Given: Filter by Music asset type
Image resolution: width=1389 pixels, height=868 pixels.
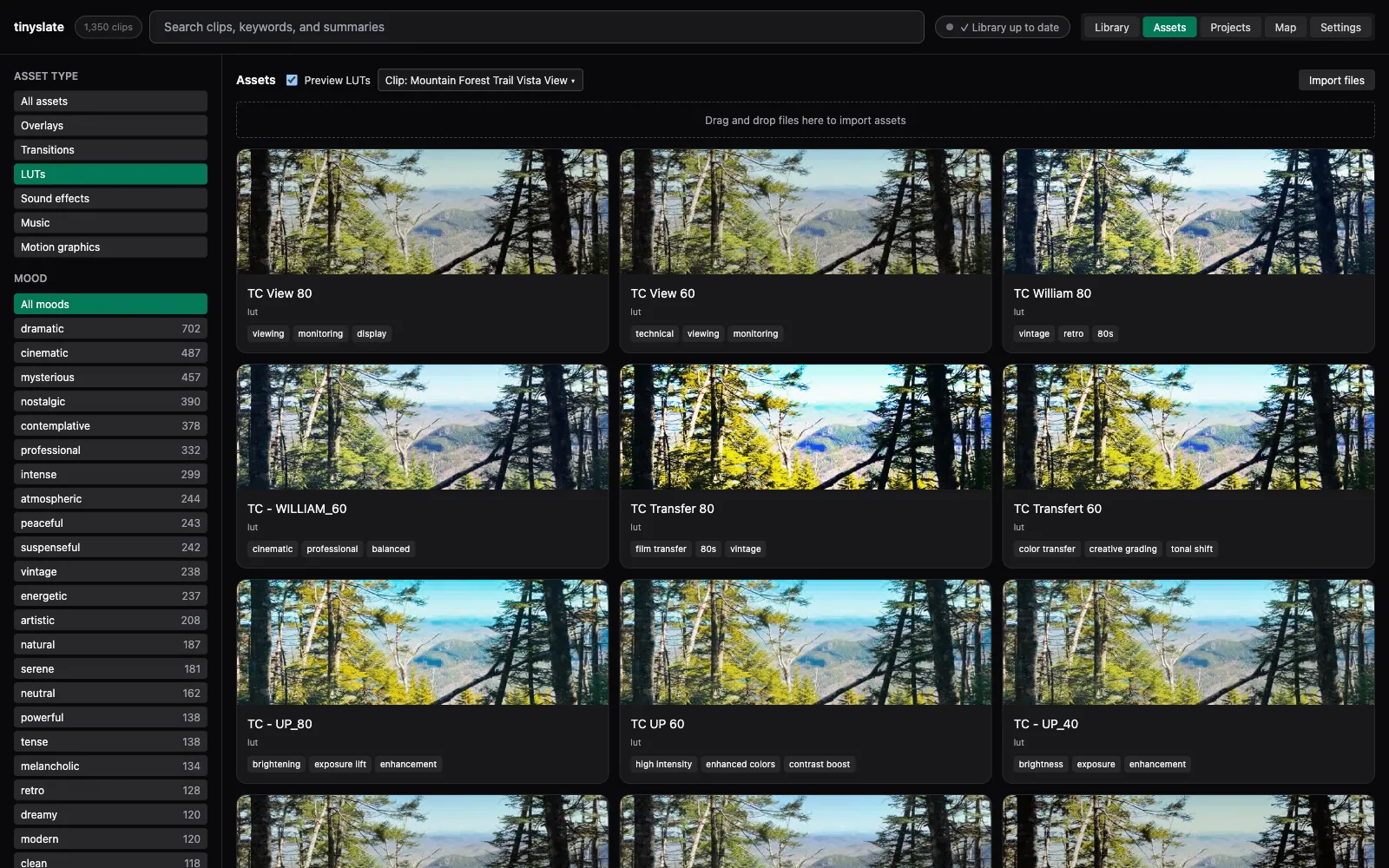Looking at the screenshot, I should point(110,223).
